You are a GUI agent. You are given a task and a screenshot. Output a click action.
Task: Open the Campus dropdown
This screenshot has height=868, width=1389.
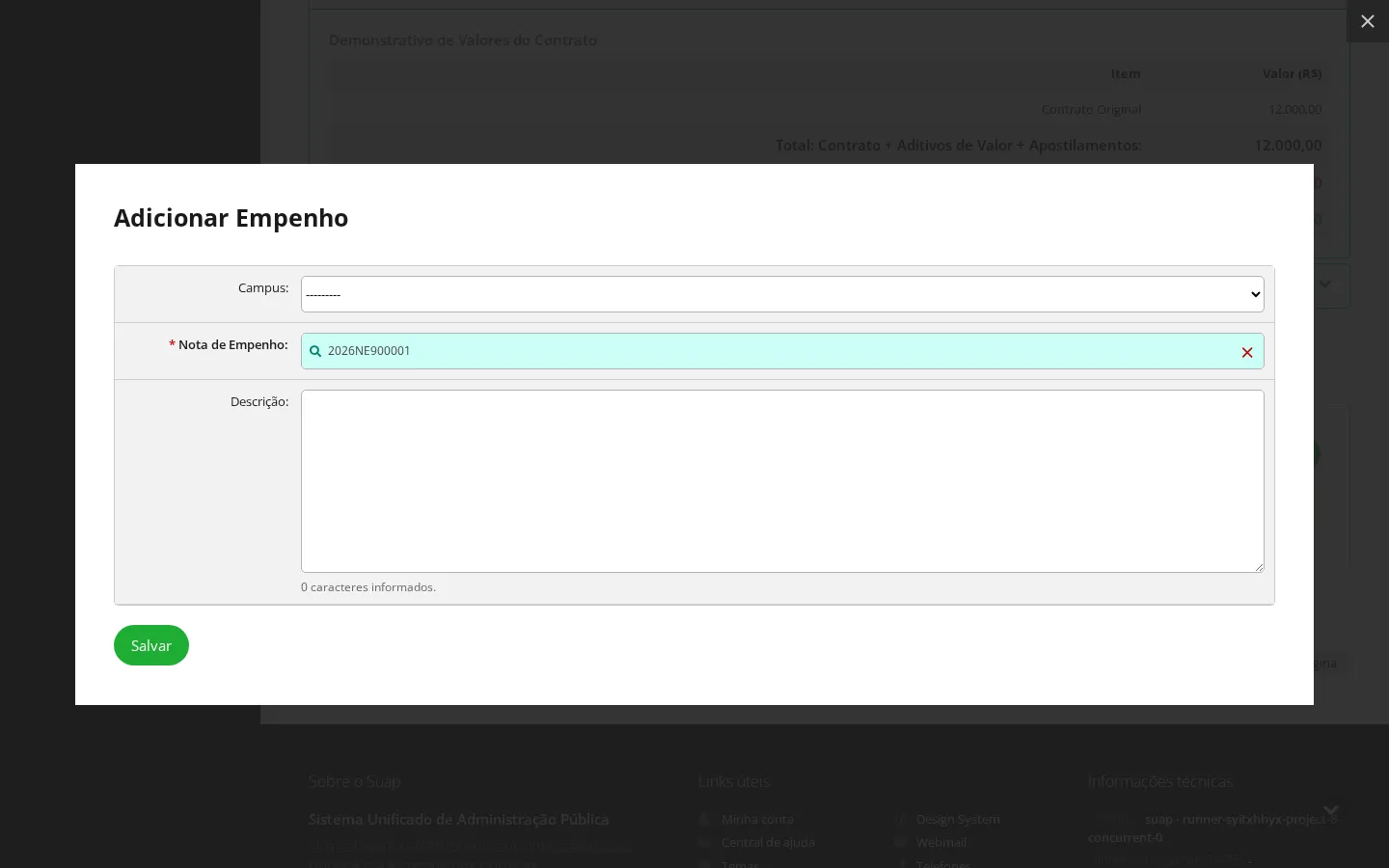click(x=782, y=294)
